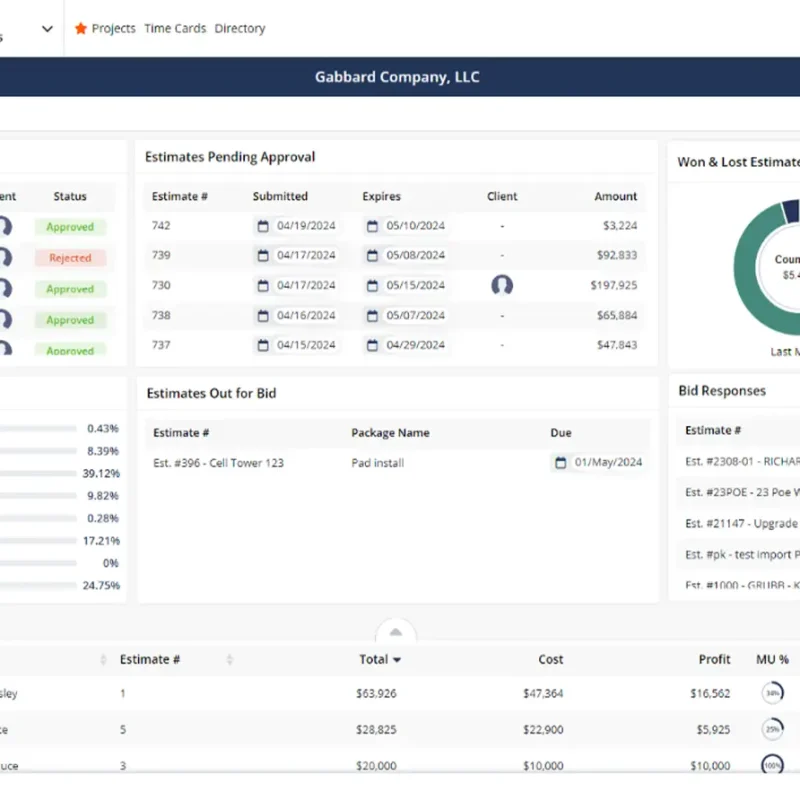Image resolution: width=800 pixels, height=800 pixels.
Task: Click the Expires column header
Action: 381,196
